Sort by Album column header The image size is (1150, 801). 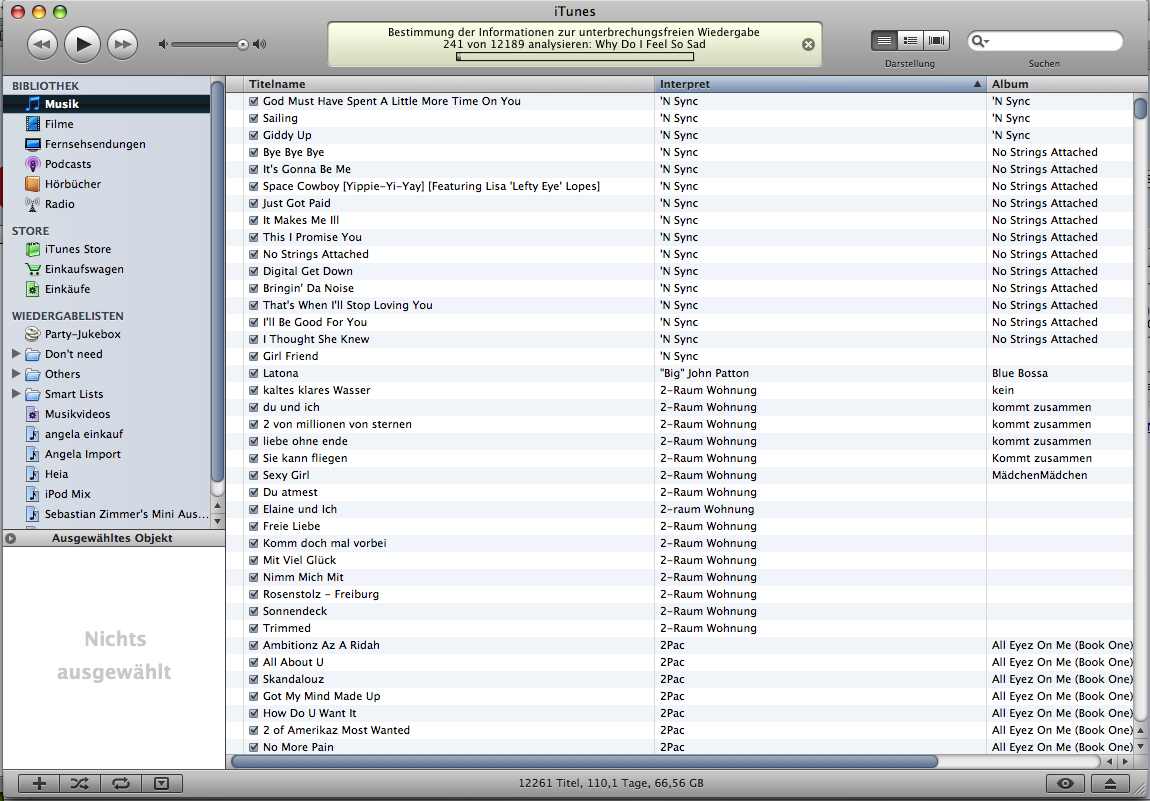point(1060,84)
